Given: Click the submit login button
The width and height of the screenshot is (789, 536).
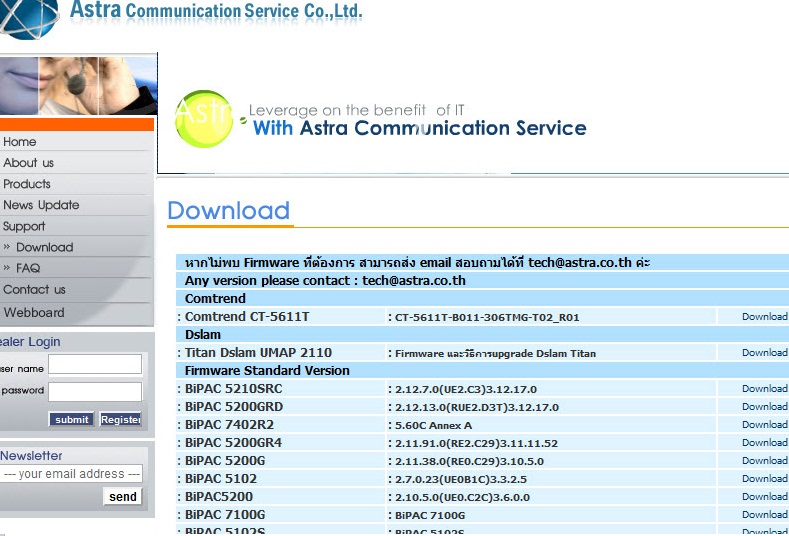Looking at the screenshot, I should 71,419.
